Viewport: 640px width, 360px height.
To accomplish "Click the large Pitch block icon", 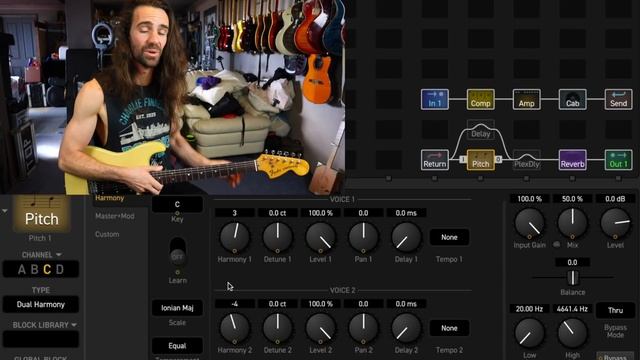I will (41, 213).
